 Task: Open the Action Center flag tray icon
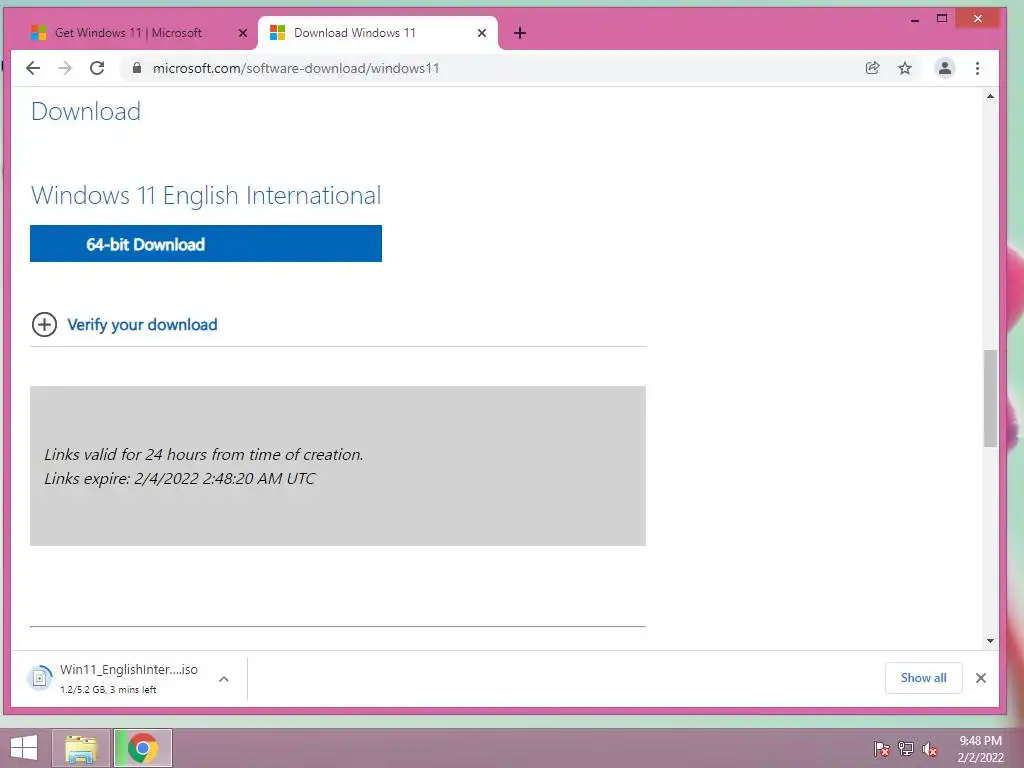click(881, 748)
